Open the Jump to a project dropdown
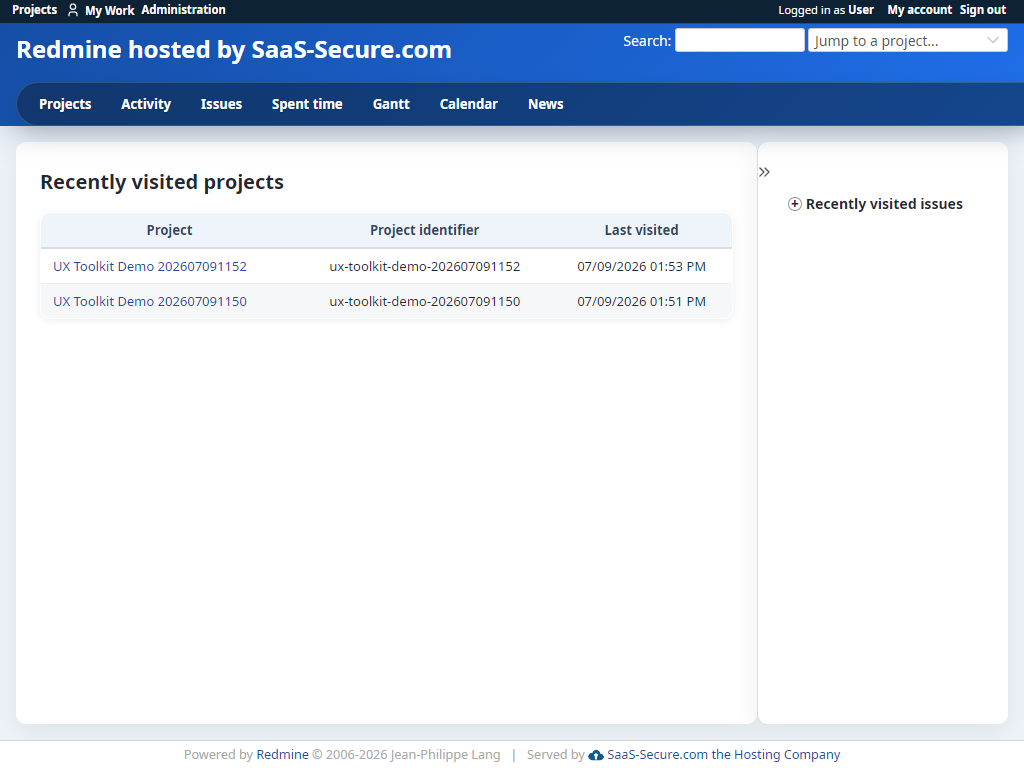The image size is (1024, 768). click(907, 40)
